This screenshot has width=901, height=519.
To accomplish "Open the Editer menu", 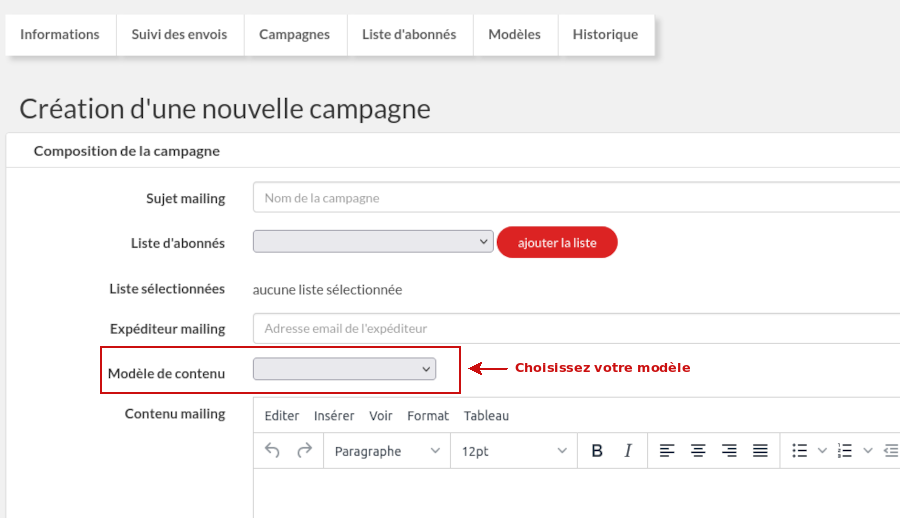I will pyautogui.click(x=282, y=416).
